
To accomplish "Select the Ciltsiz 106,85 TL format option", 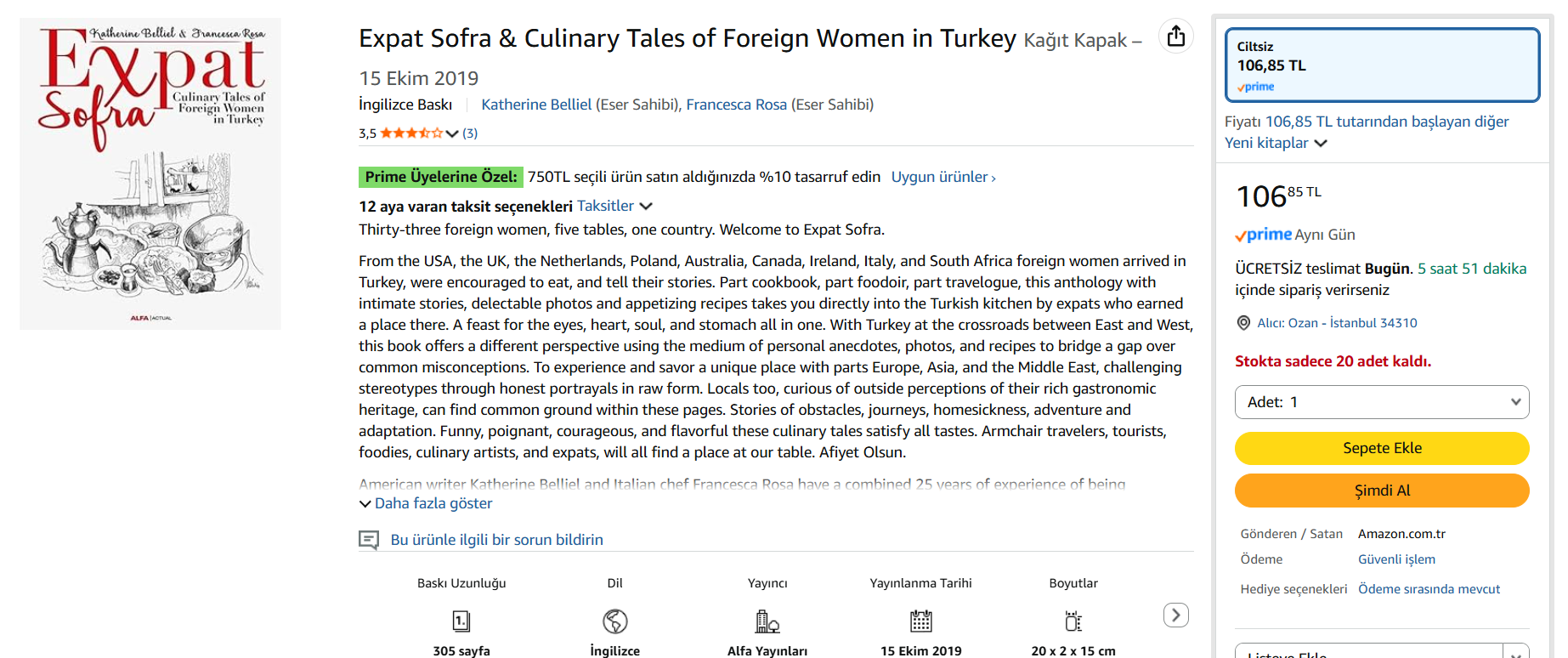I will (1382, 65).
